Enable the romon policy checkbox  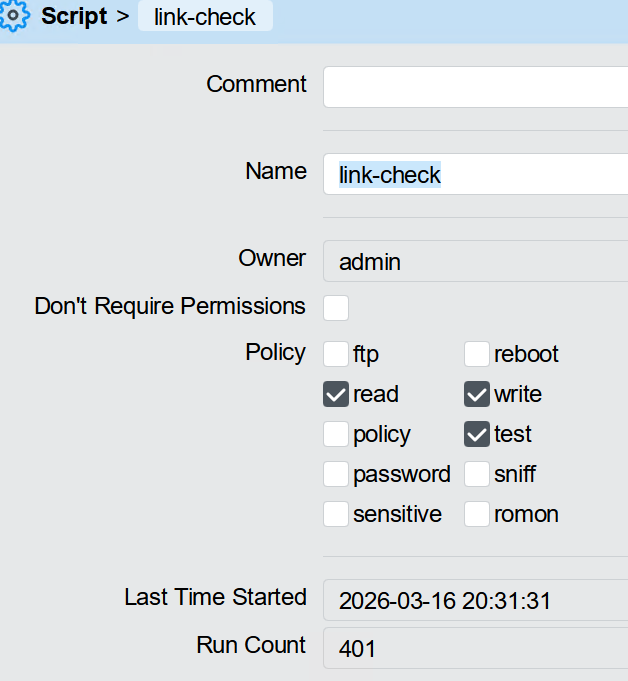click(x=477, y=514)
